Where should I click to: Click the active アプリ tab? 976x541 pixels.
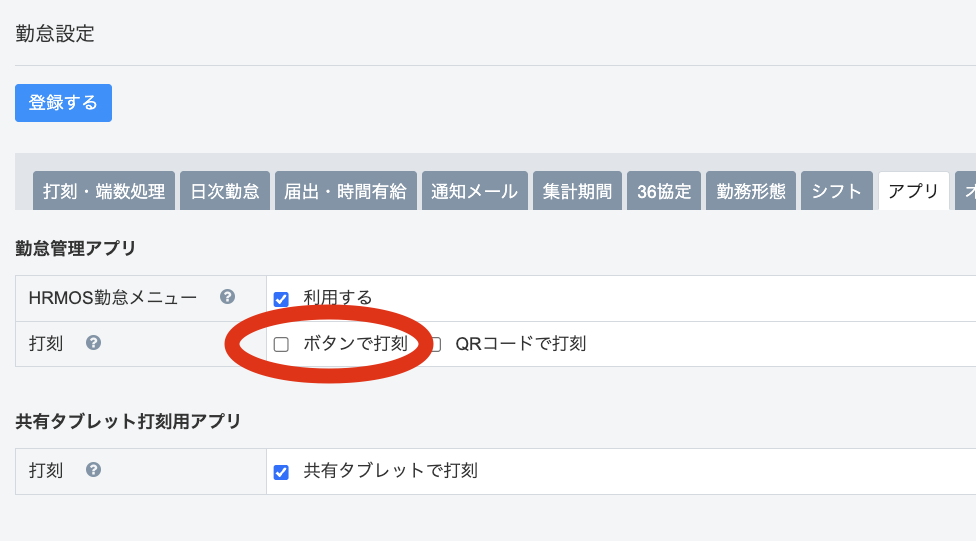pyautogui.click(x=913, y=191)
